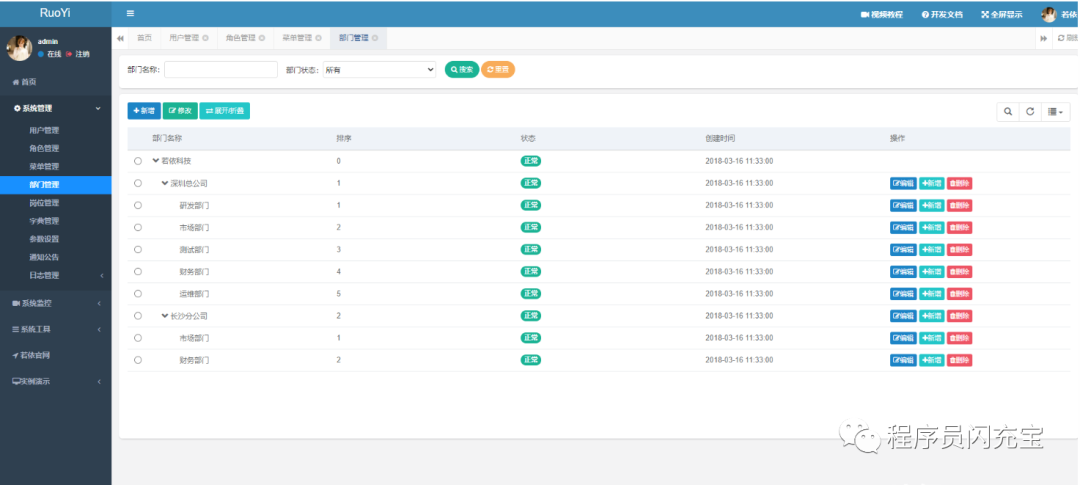Switch to 全屏显示 fullscreen mode

pyautogui.click(x=1001, y=14)
